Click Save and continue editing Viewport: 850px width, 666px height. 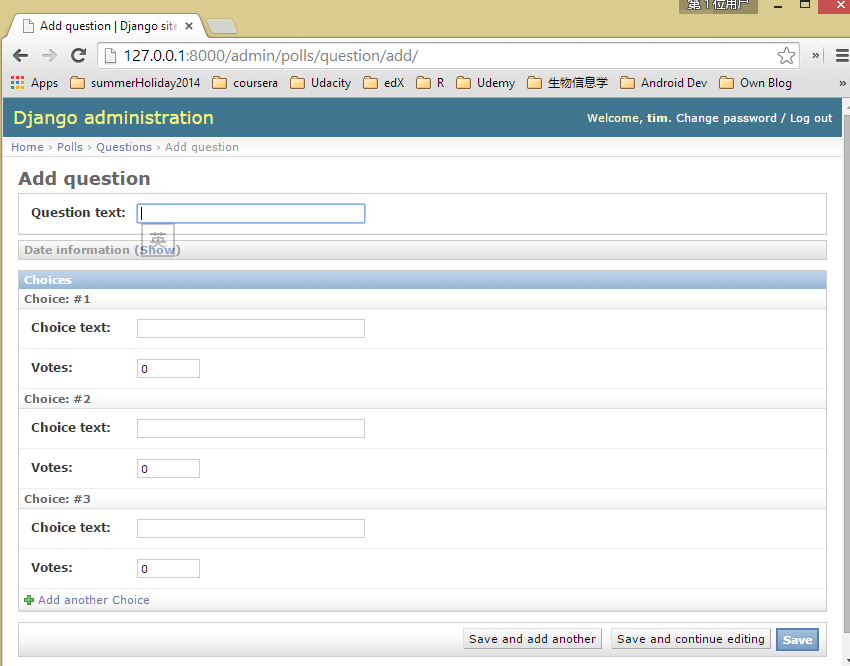click(x=691, y=639)
